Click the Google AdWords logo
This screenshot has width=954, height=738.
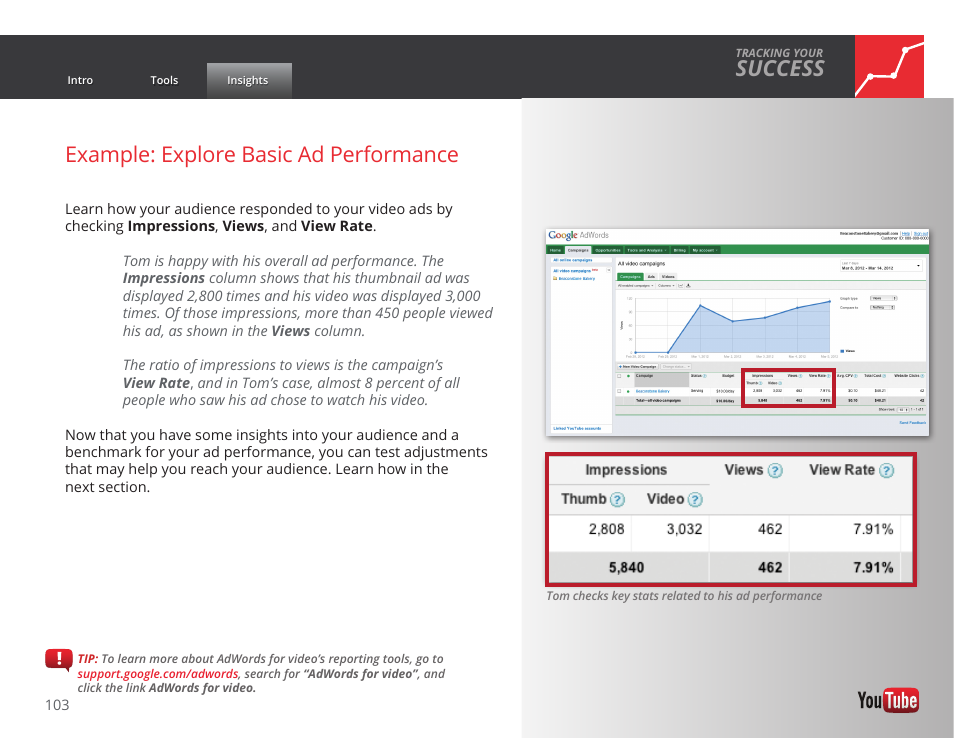coord(578,235)
